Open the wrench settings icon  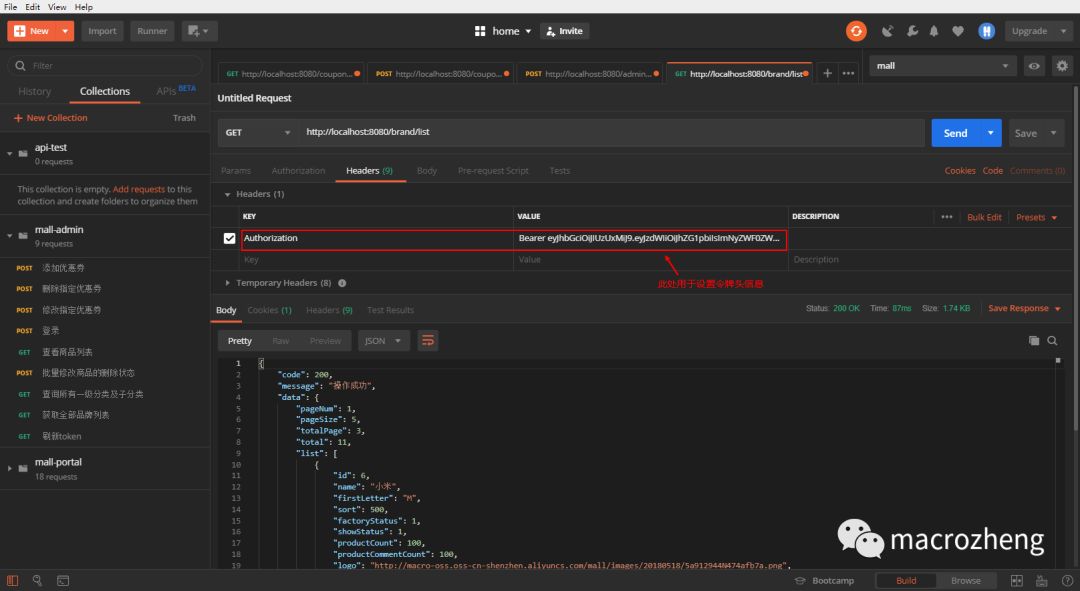pos(912,31)
